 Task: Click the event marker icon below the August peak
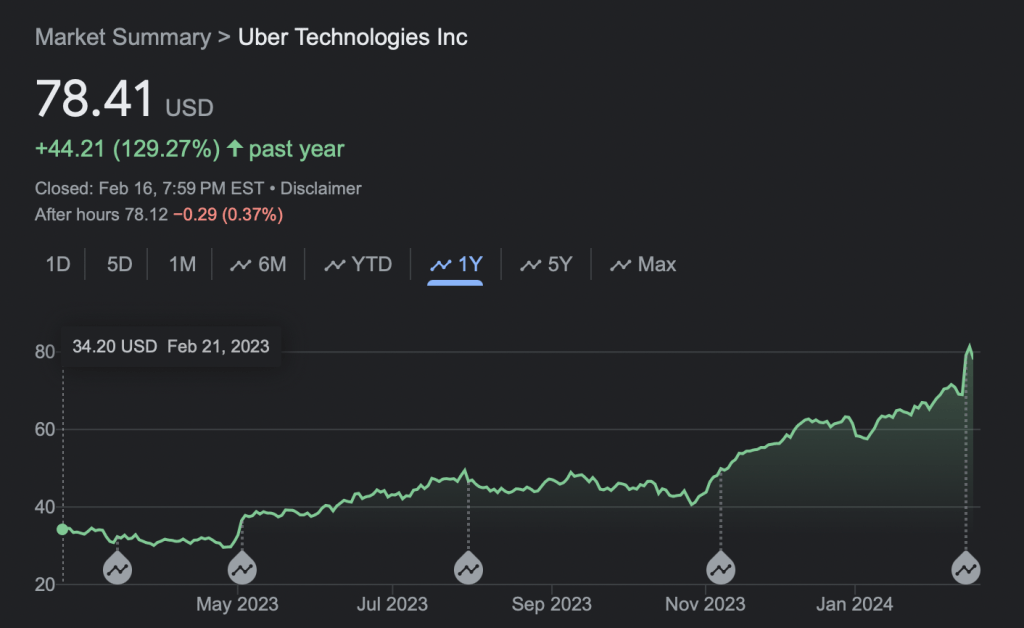[468, 569]
